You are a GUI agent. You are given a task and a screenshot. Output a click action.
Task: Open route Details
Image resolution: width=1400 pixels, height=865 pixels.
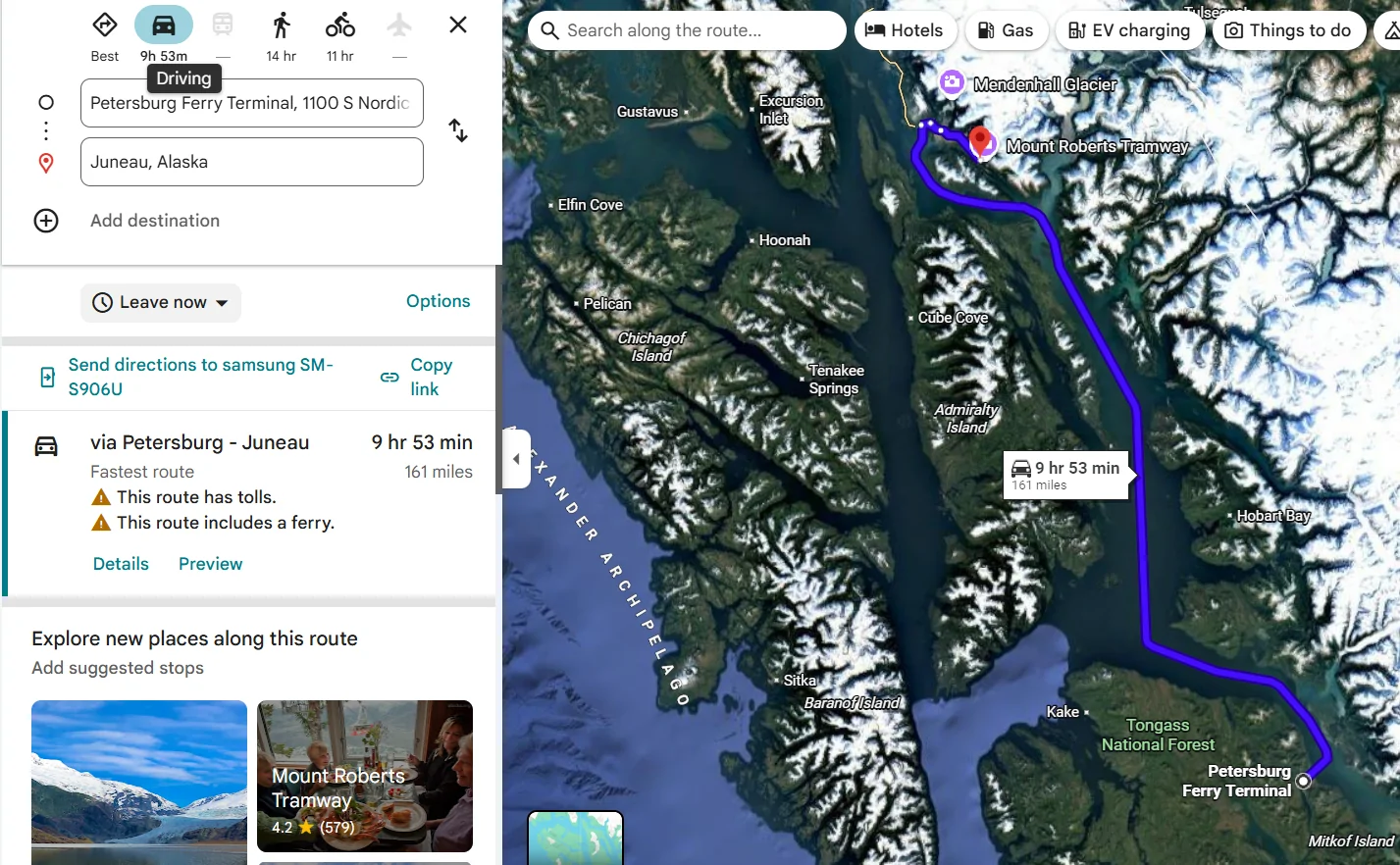pyautogui.click(x=121, y=564)
